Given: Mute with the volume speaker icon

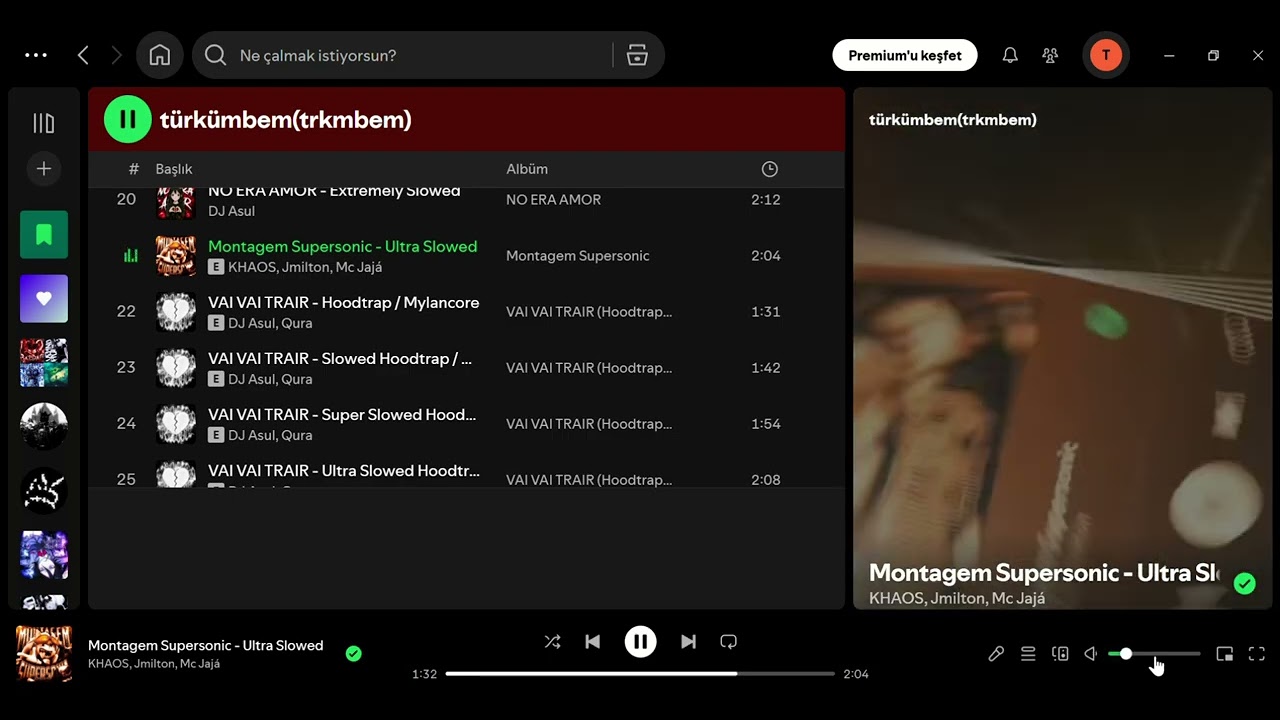Looking at the screenshot, I should click(x=1091, y=654).
